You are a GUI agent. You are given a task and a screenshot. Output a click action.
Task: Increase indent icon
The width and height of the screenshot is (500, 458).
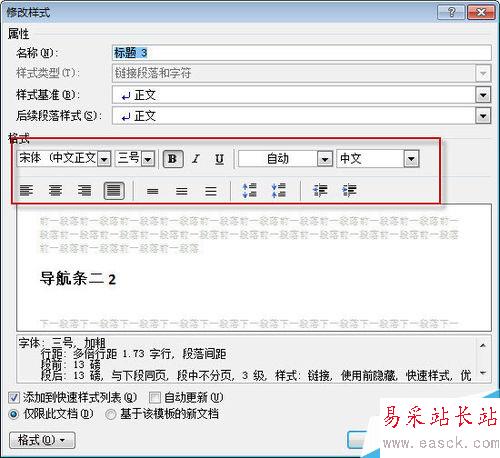[x=349, y=191]
